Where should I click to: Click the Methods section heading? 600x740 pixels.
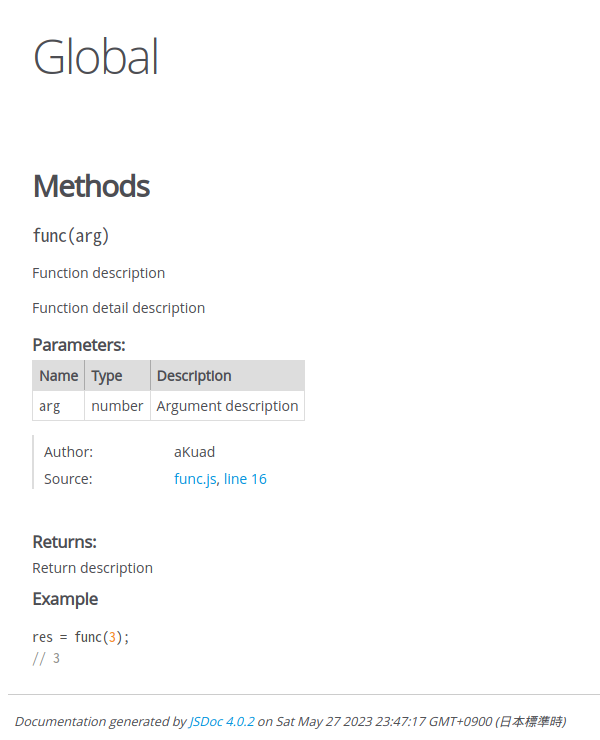(91, 186)
